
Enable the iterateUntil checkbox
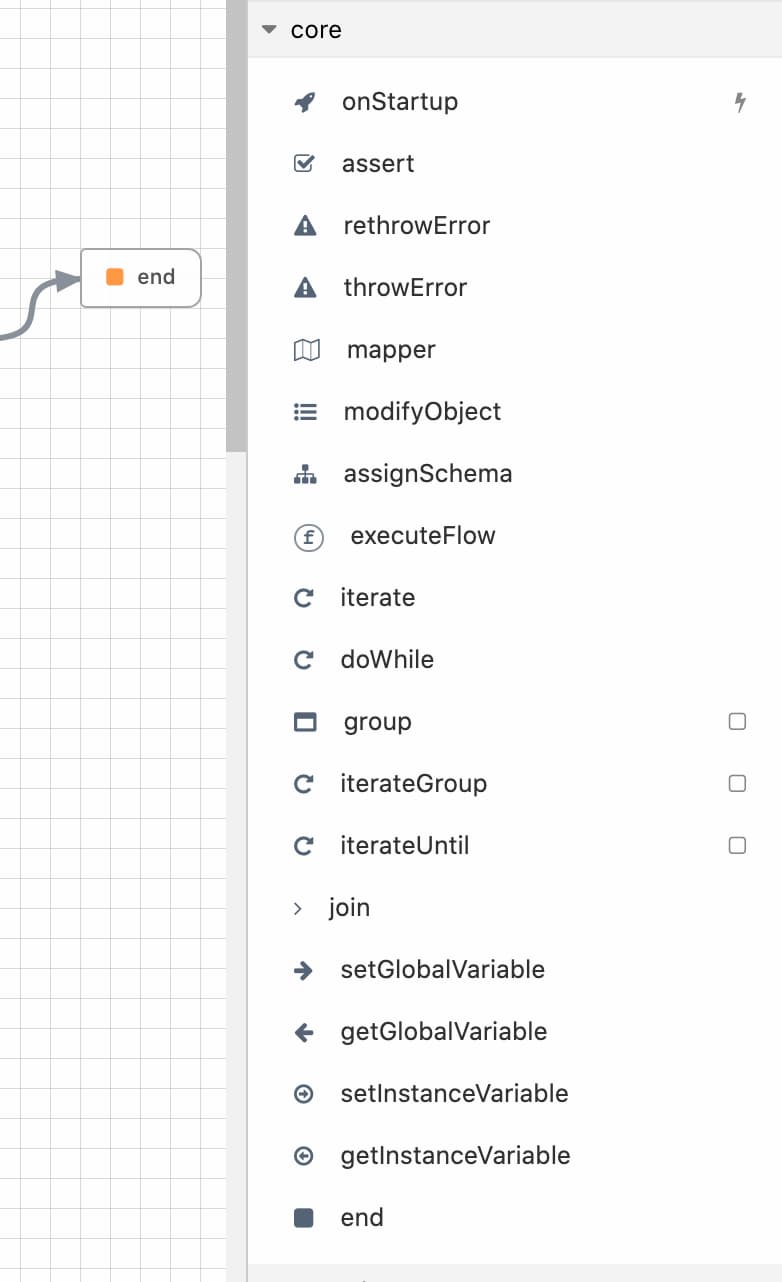coord(737,845)
